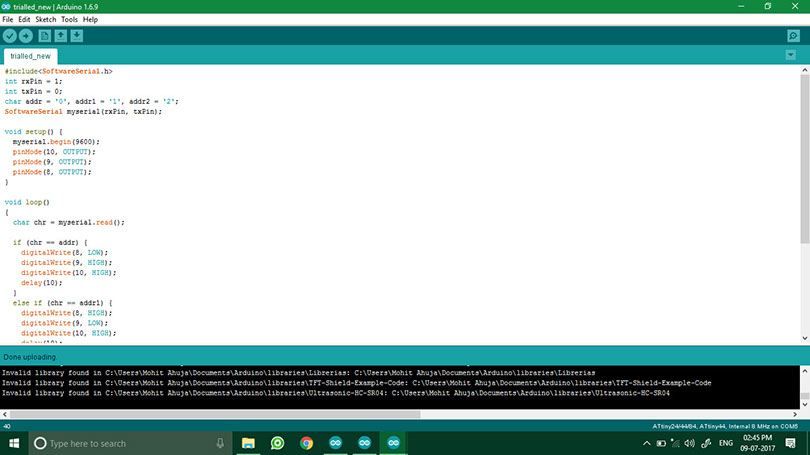Click console horizontal scroll right arrow

pyautogui.click(x=795, y=414)
